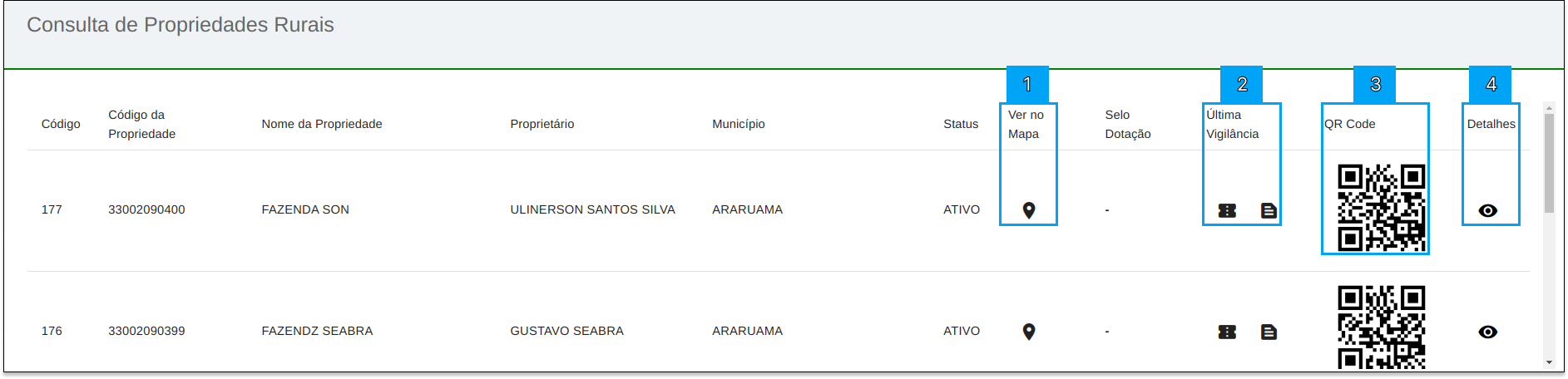Select owner GUSTAVO SEABRA cell

(x=566, y=331)
